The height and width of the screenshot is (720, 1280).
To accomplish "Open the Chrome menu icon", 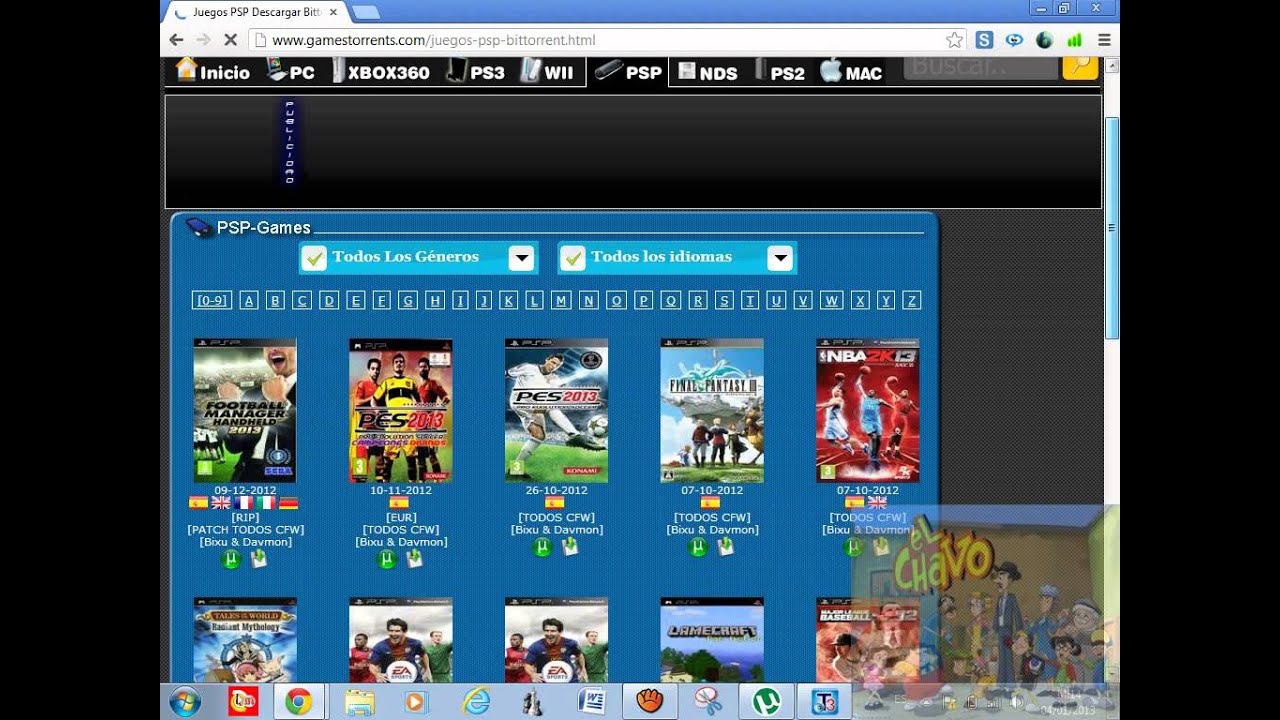I will pyautogui.click(x=1104, y=40).
